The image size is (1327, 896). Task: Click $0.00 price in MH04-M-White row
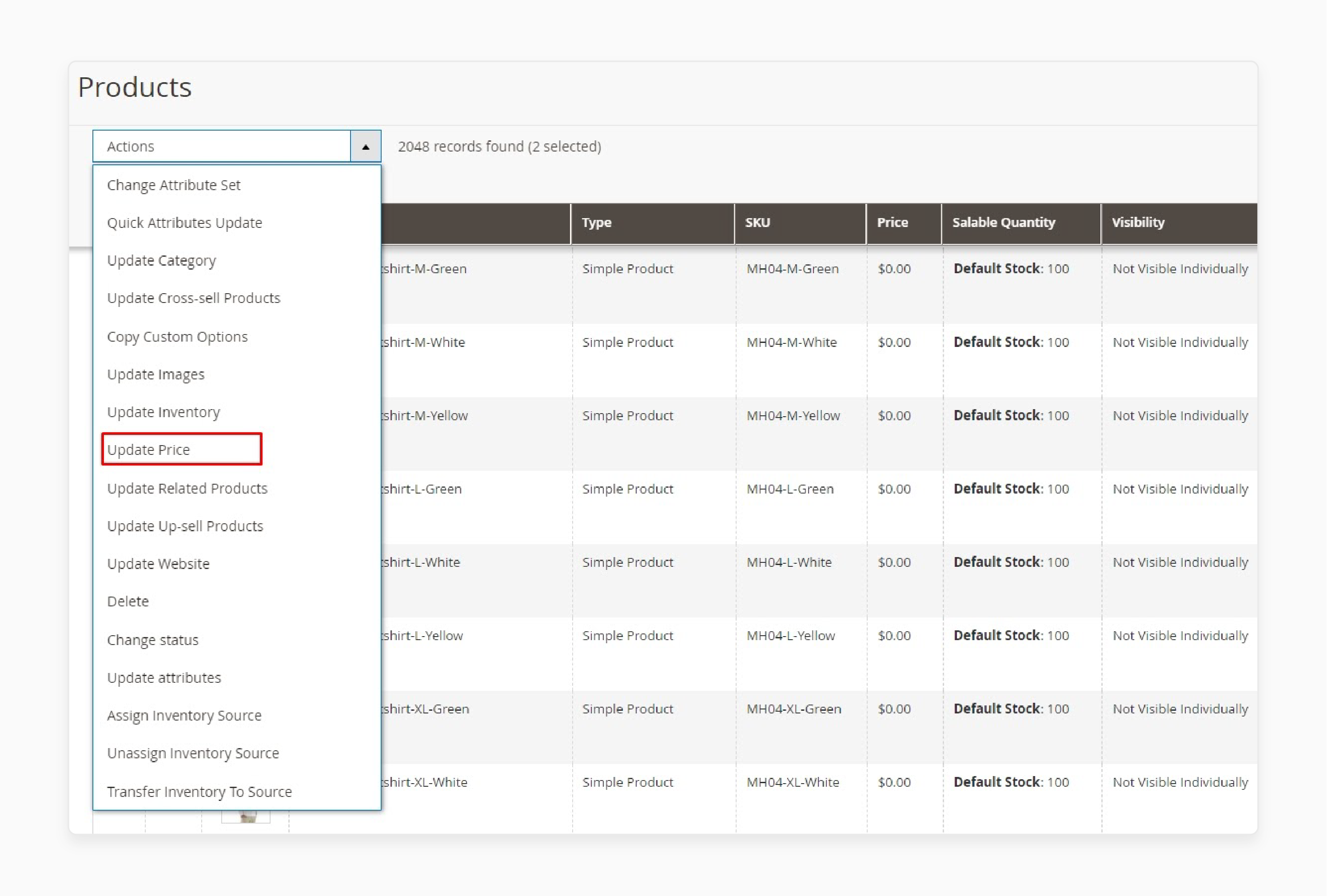pyautogui.click(x=894, y=342)
